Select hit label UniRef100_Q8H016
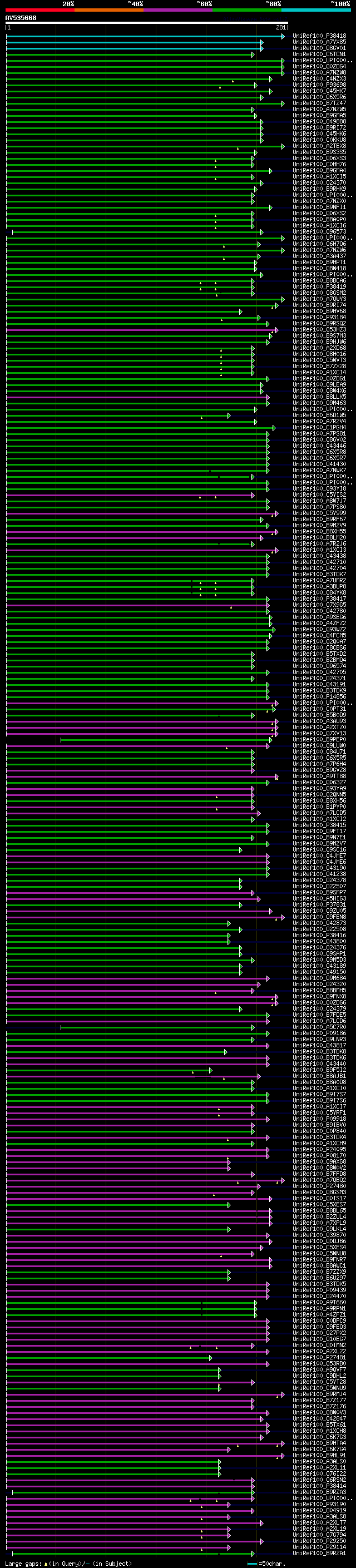This screenshot has width=356, height=1568. (x=319, y=354)
